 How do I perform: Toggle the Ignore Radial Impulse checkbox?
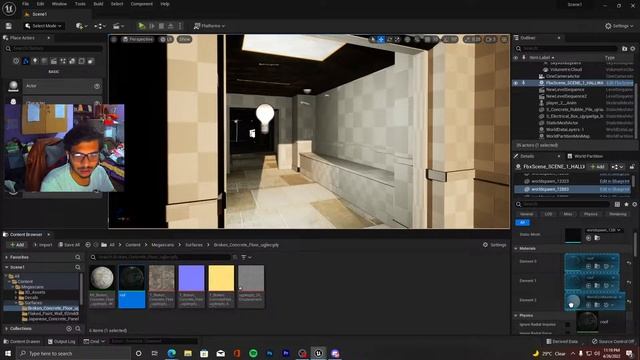tap(567, 324)
